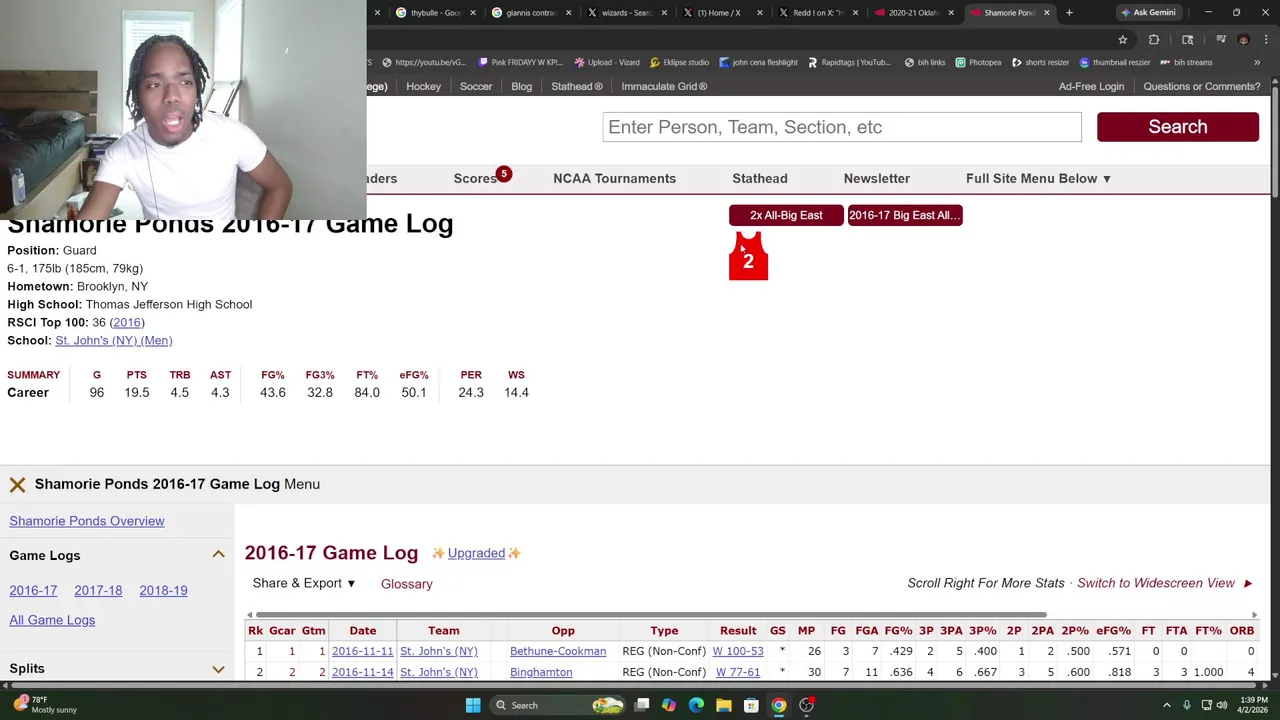This screenshot has height=720, width=1280.
Task: Click the 2x All-Big East badge
Action: pos(786,215)
